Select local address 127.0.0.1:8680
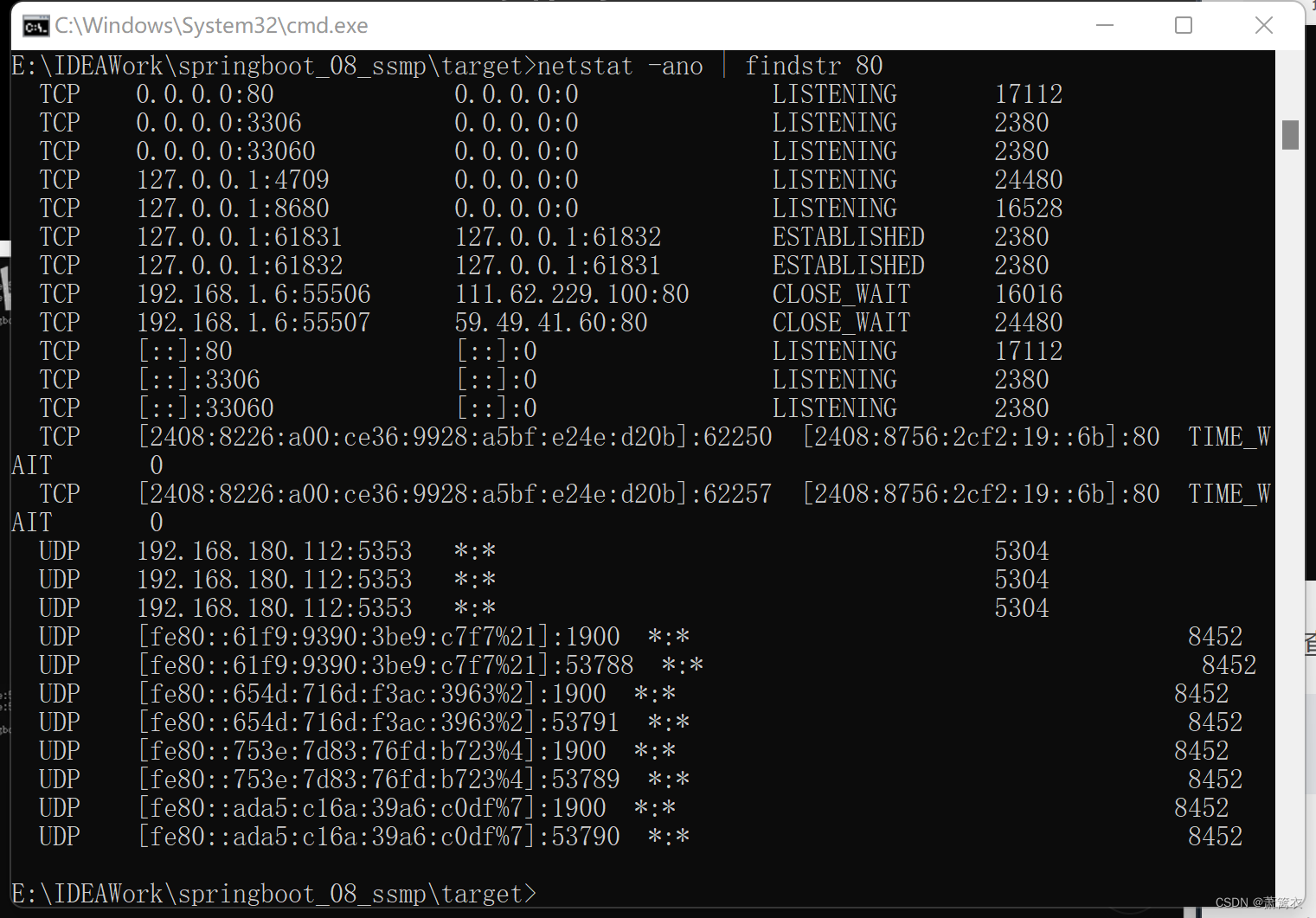The image size is (1316, 918). (x=233, y=209)
